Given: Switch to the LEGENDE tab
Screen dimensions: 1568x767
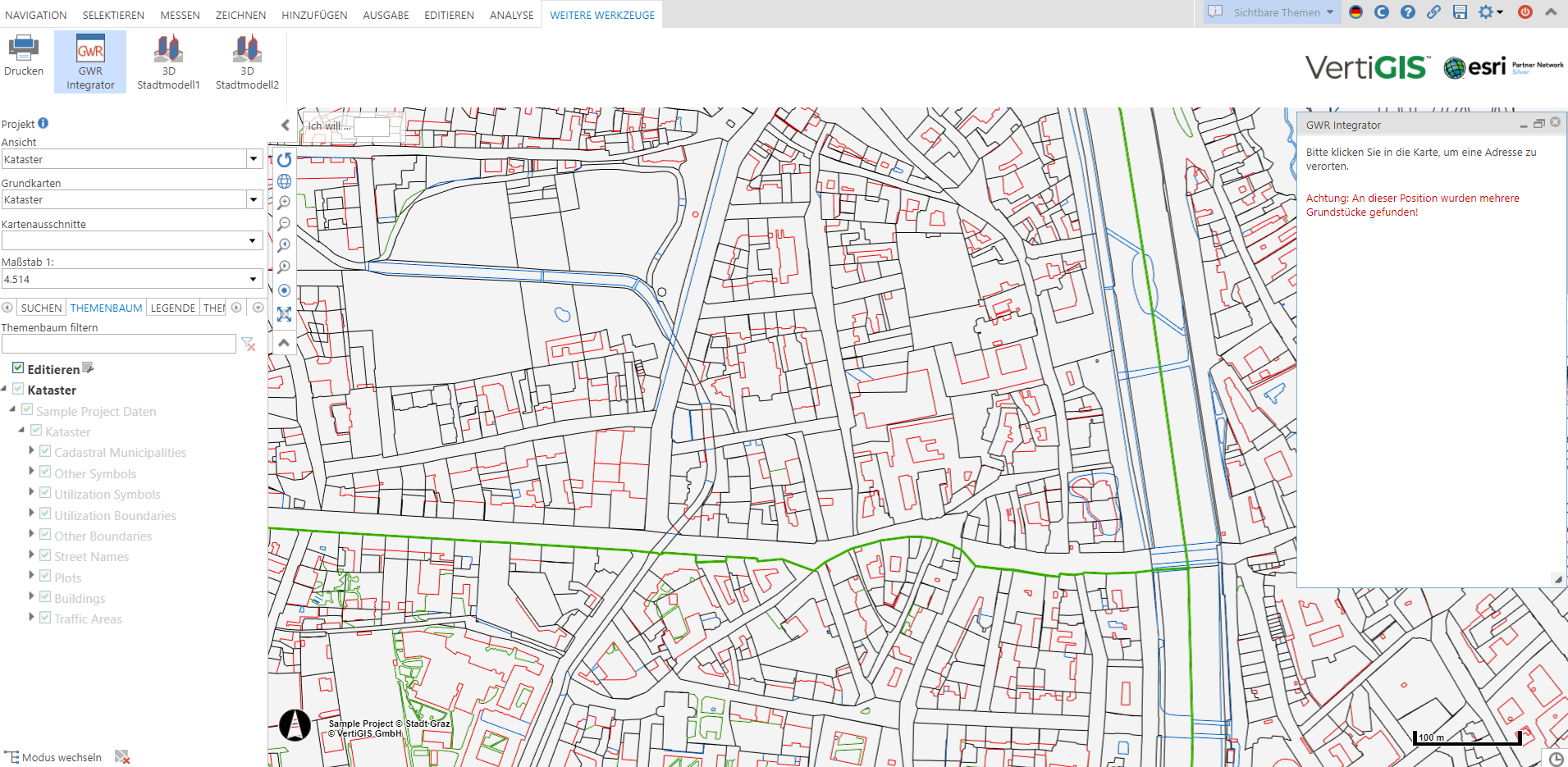Looking at the screenshot, I should [x=173, y=308].
